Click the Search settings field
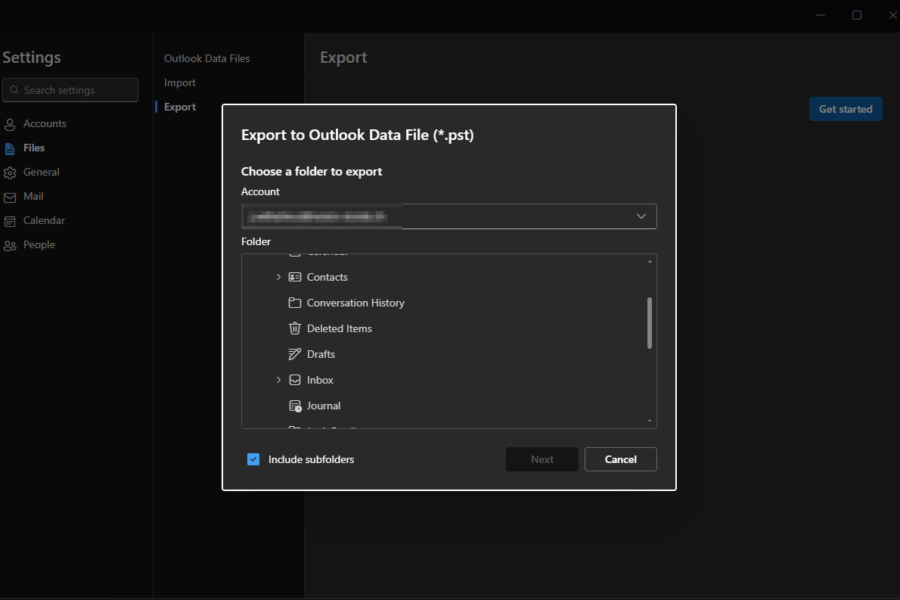 [x=70, y=90]
